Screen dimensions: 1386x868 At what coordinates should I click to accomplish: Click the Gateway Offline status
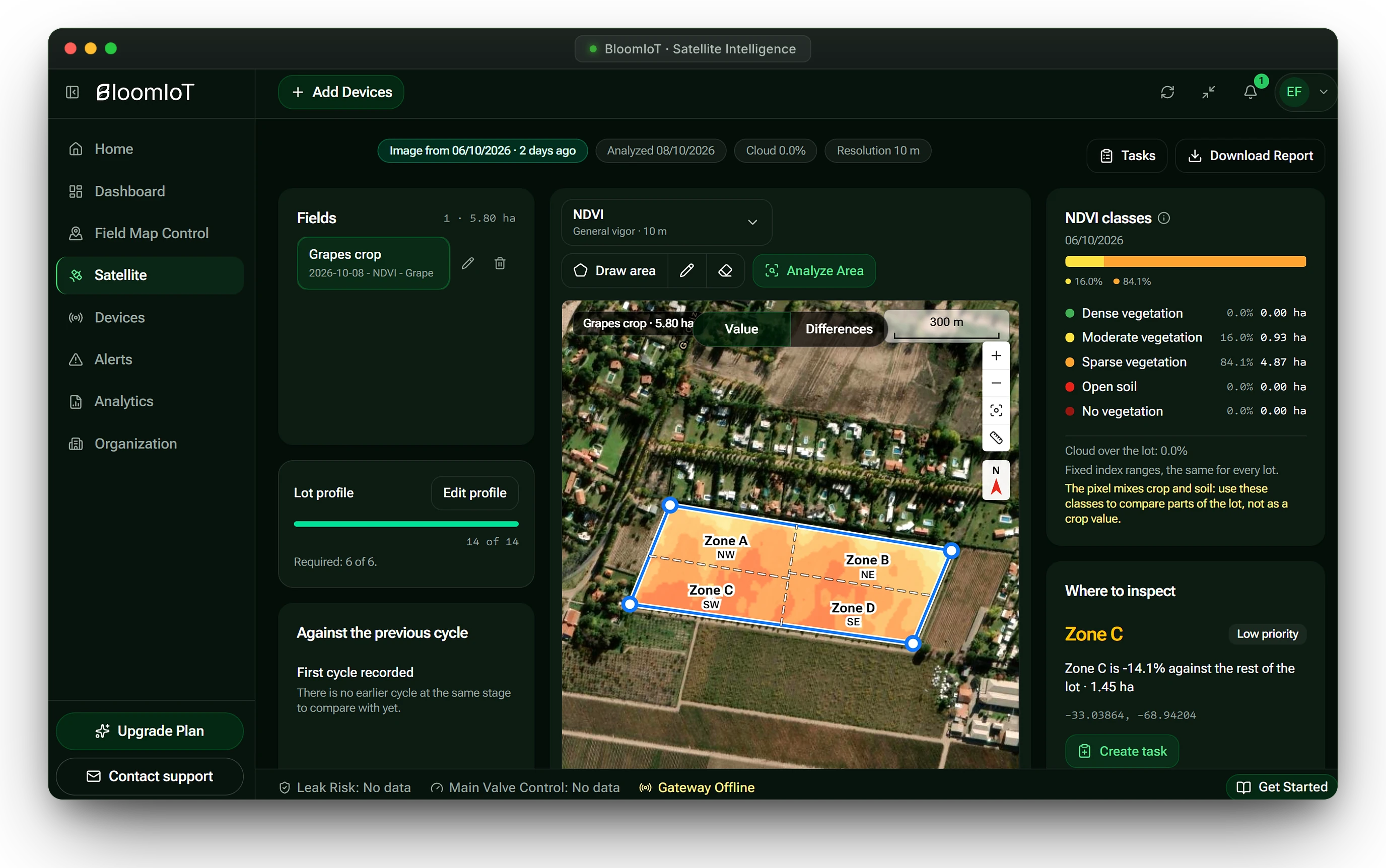[697, 787]
